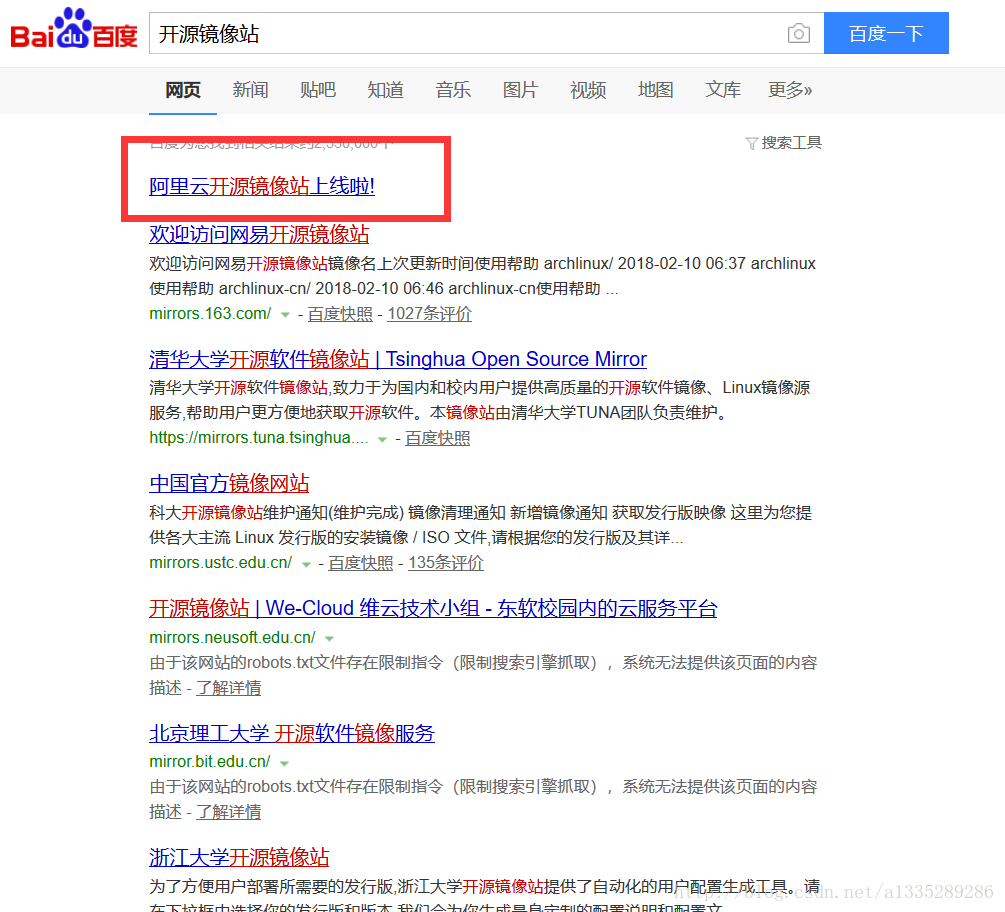Open camera image search icon
1005x912 pixels.
pos(798,33)
